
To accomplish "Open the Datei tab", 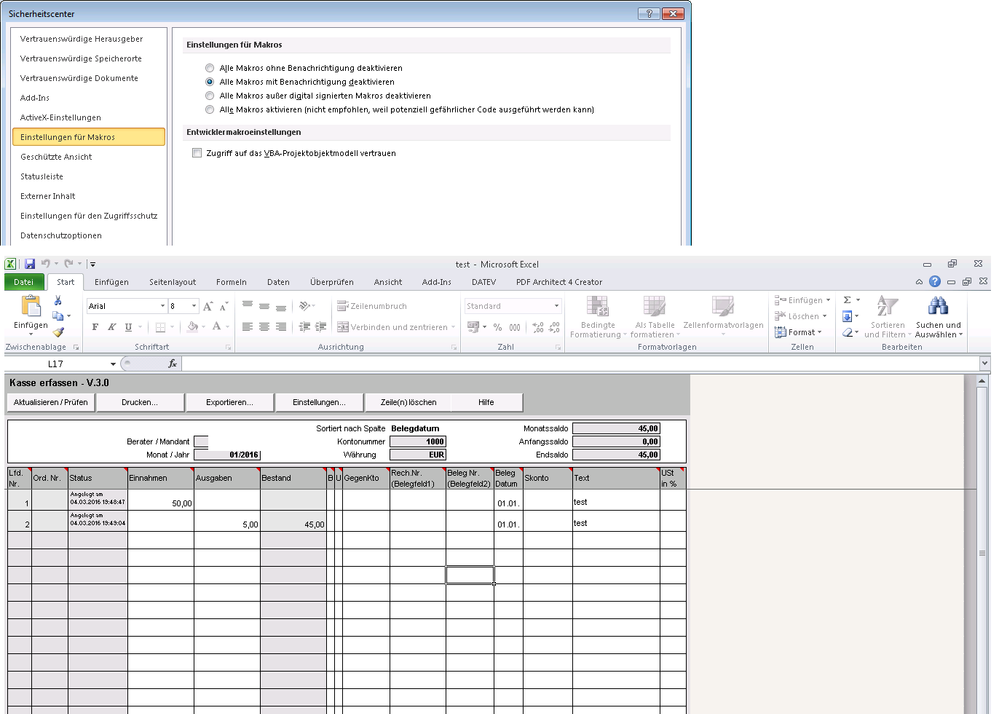I will click(24, 282).
